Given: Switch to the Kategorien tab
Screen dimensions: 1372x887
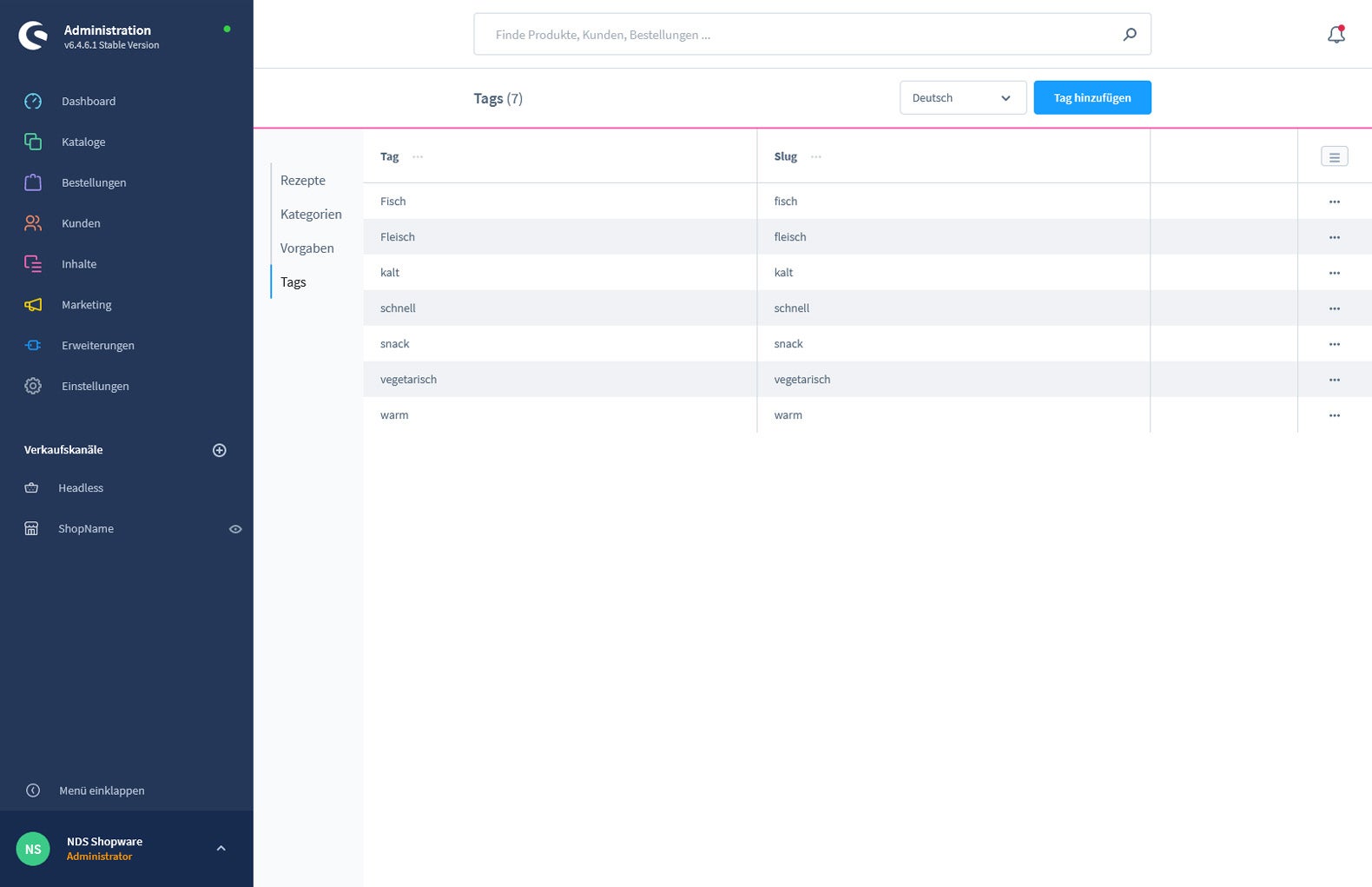Looking at the screenshot, I should point(311,215).
